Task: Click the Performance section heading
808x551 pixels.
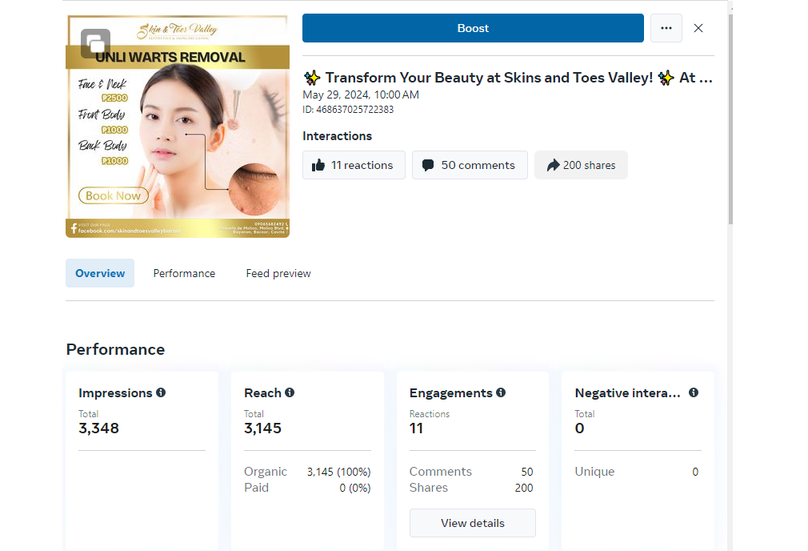Action: point(115,349)
